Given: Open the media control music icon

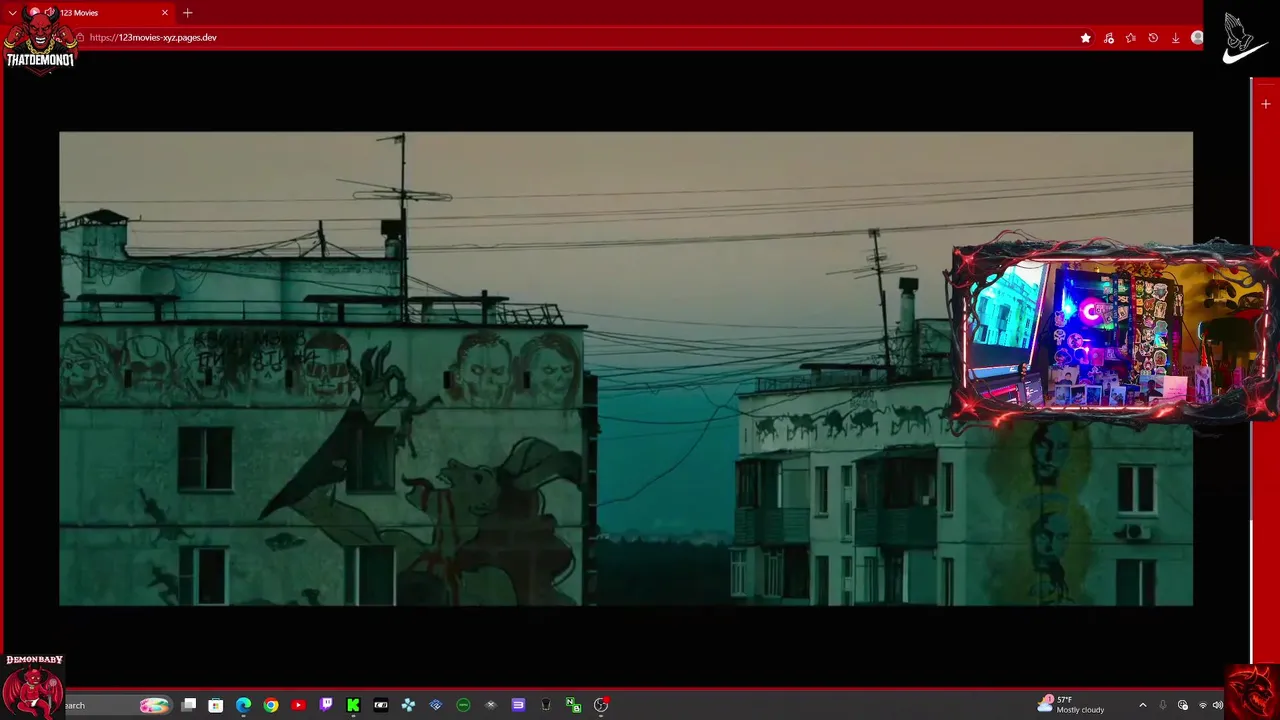Looking at the screenshot, I should click(1108, 38).
